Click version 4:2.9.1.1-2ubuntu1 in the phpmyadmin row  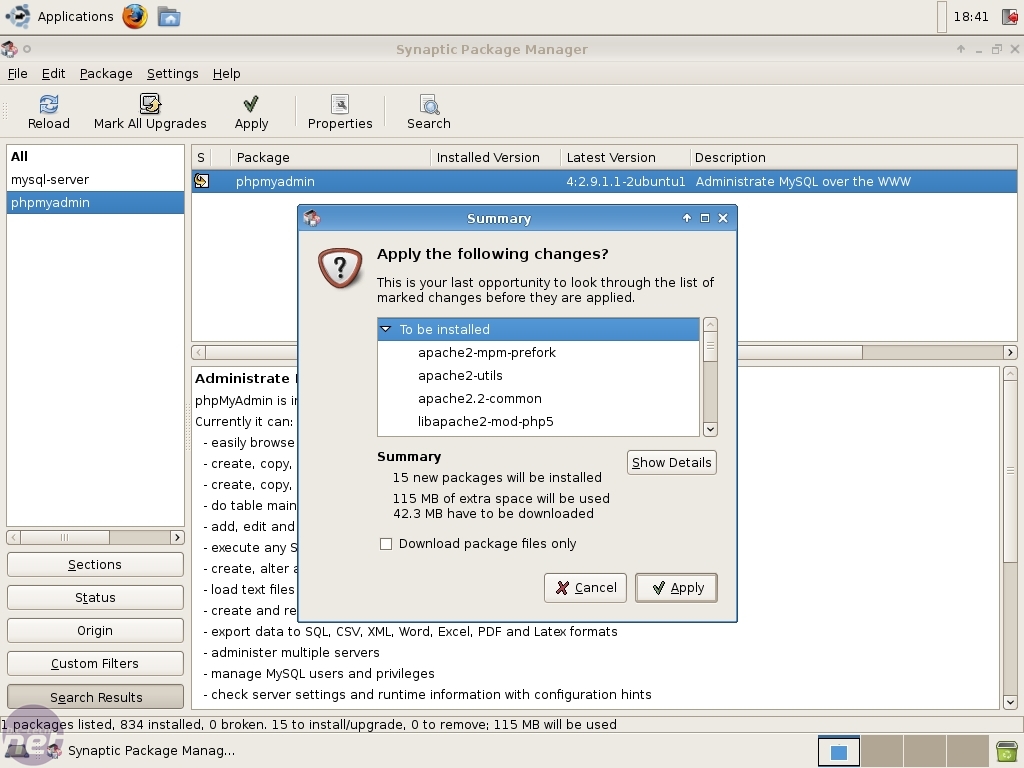626,182
